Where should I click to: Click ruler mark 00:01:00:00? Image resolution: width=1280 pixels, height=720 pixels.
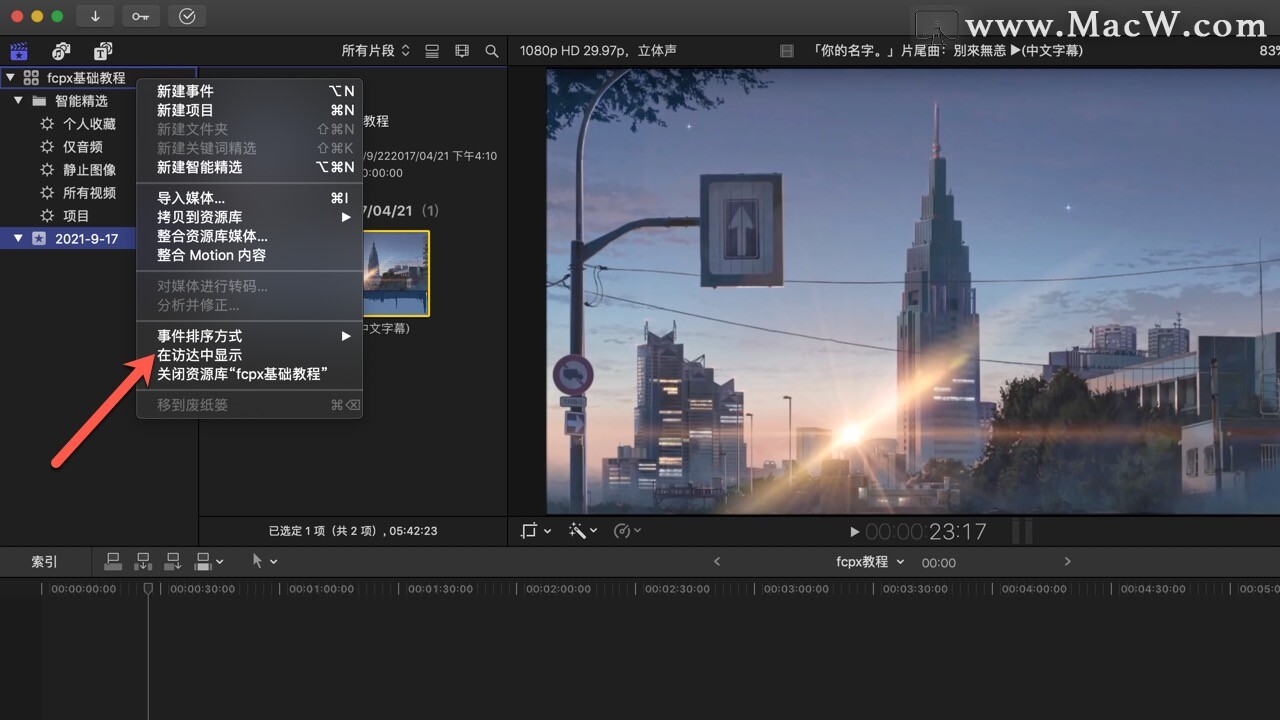(321, 589)
